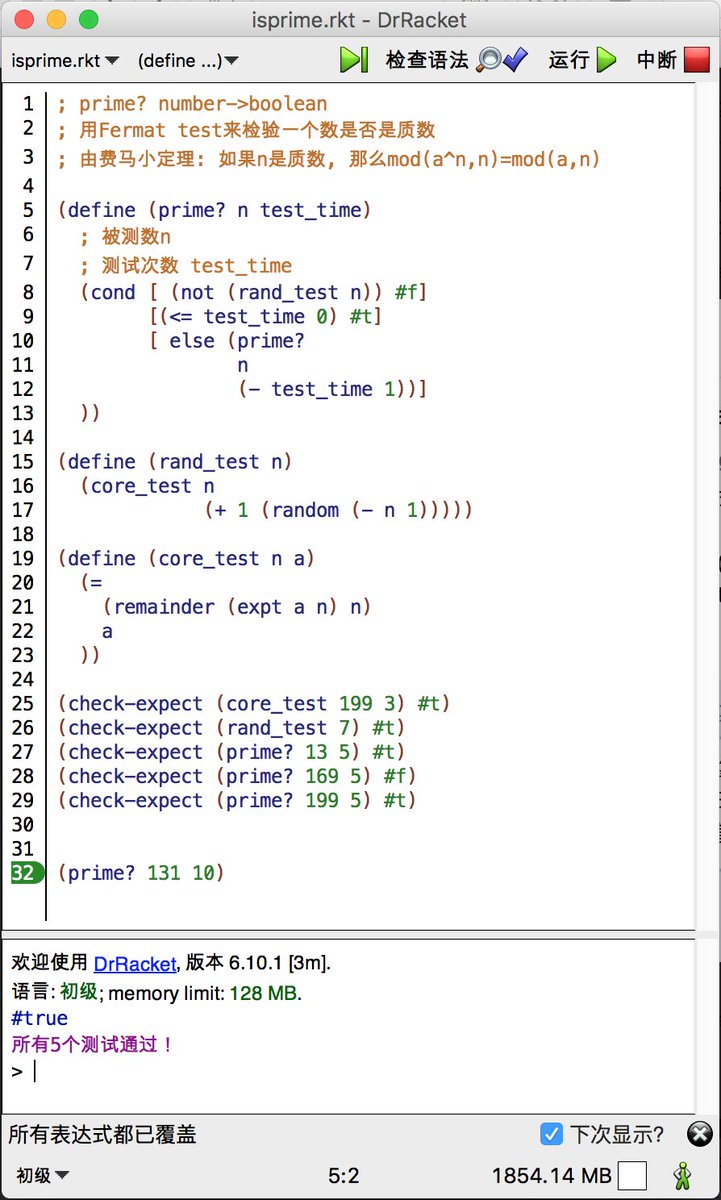The height and width of the screenshot is (1200, 721).
Task: Click on the (prime? 131 10) expression
Action: [141, 873]
